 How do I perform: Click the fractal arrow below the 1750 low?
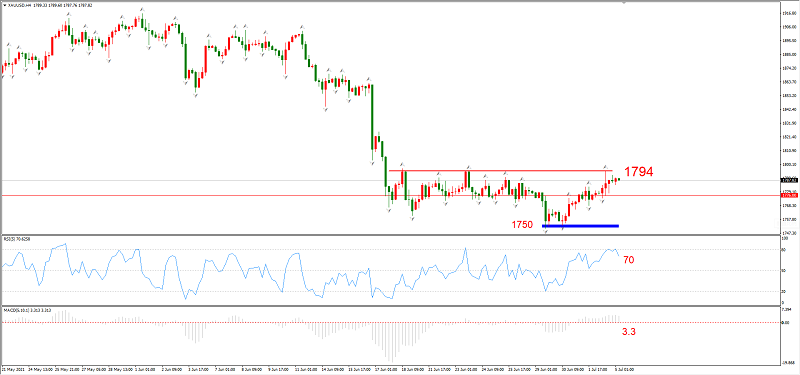(545, 232)
